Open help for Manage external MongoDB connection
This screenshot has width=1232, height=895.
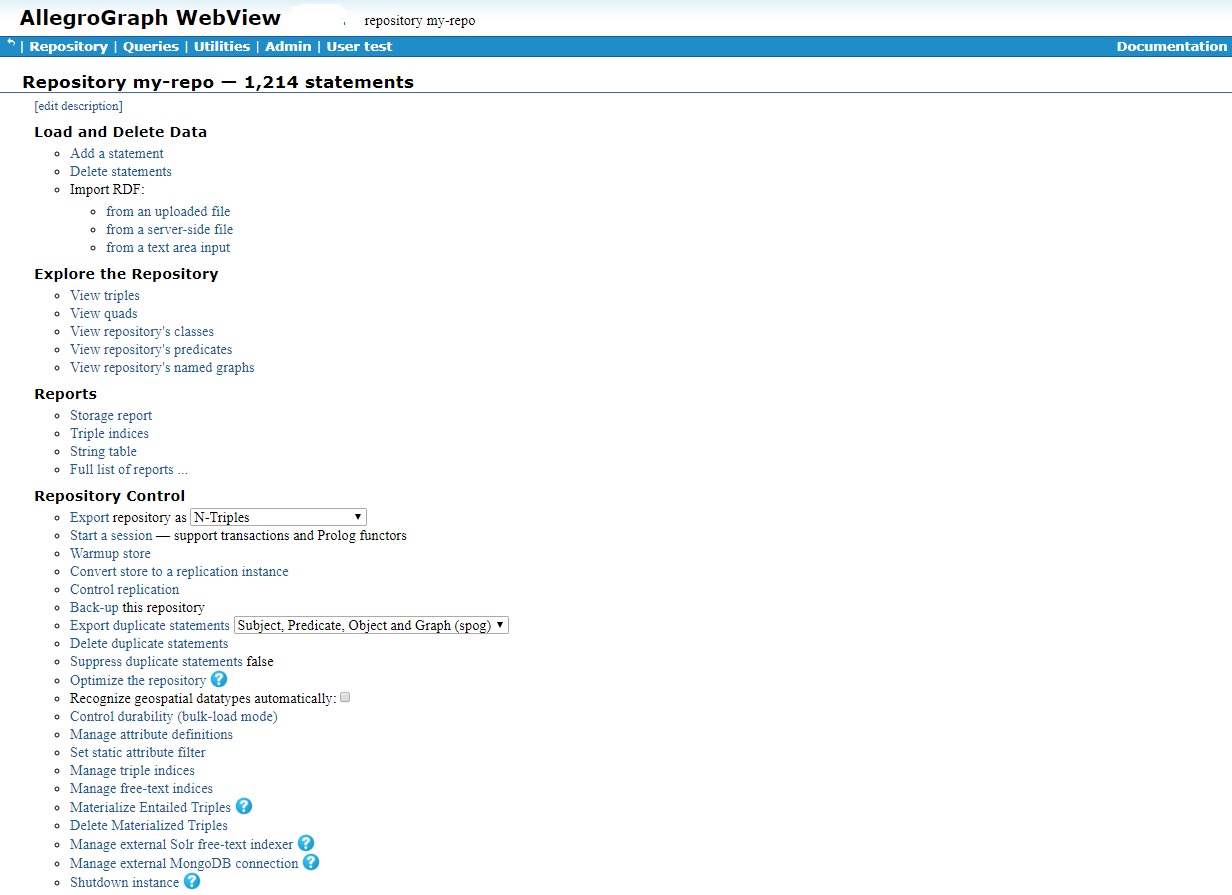coord(311,863)
